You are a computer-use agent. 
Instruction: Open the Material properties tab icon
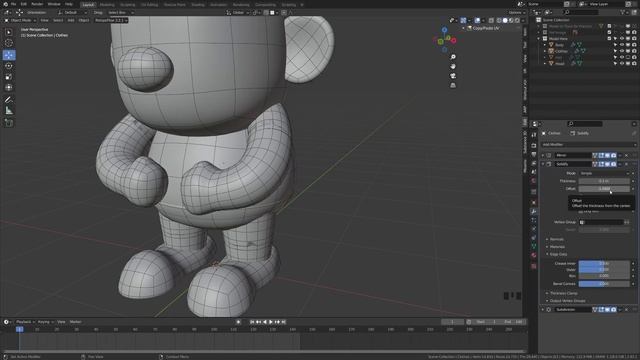(x=534, y=255)
